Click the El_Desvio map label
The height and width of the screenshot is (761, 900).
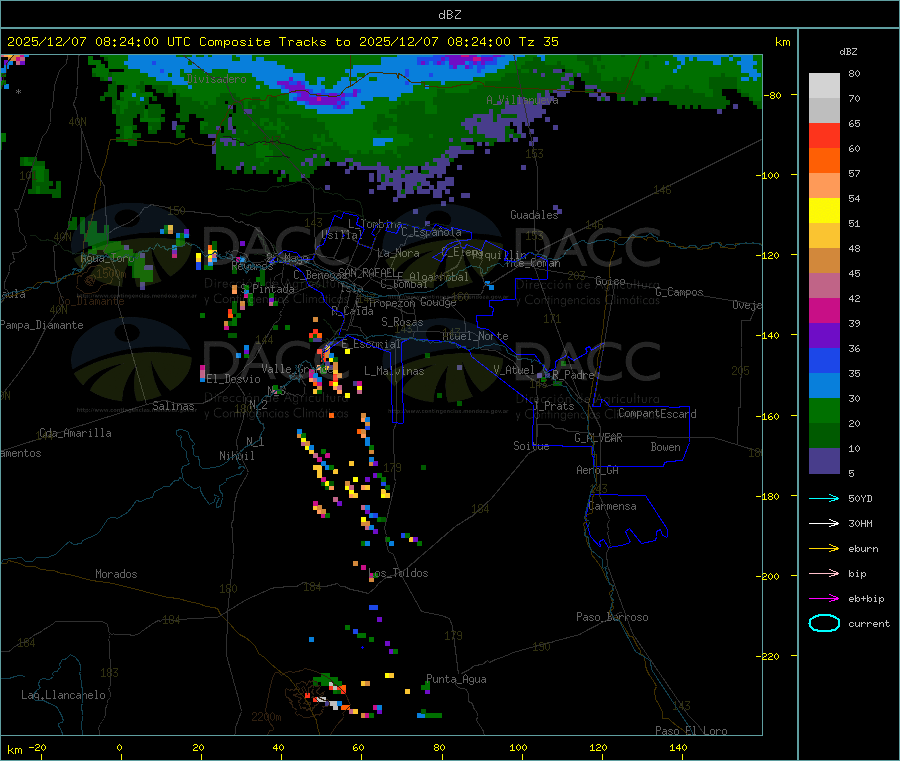pos(234,379)
